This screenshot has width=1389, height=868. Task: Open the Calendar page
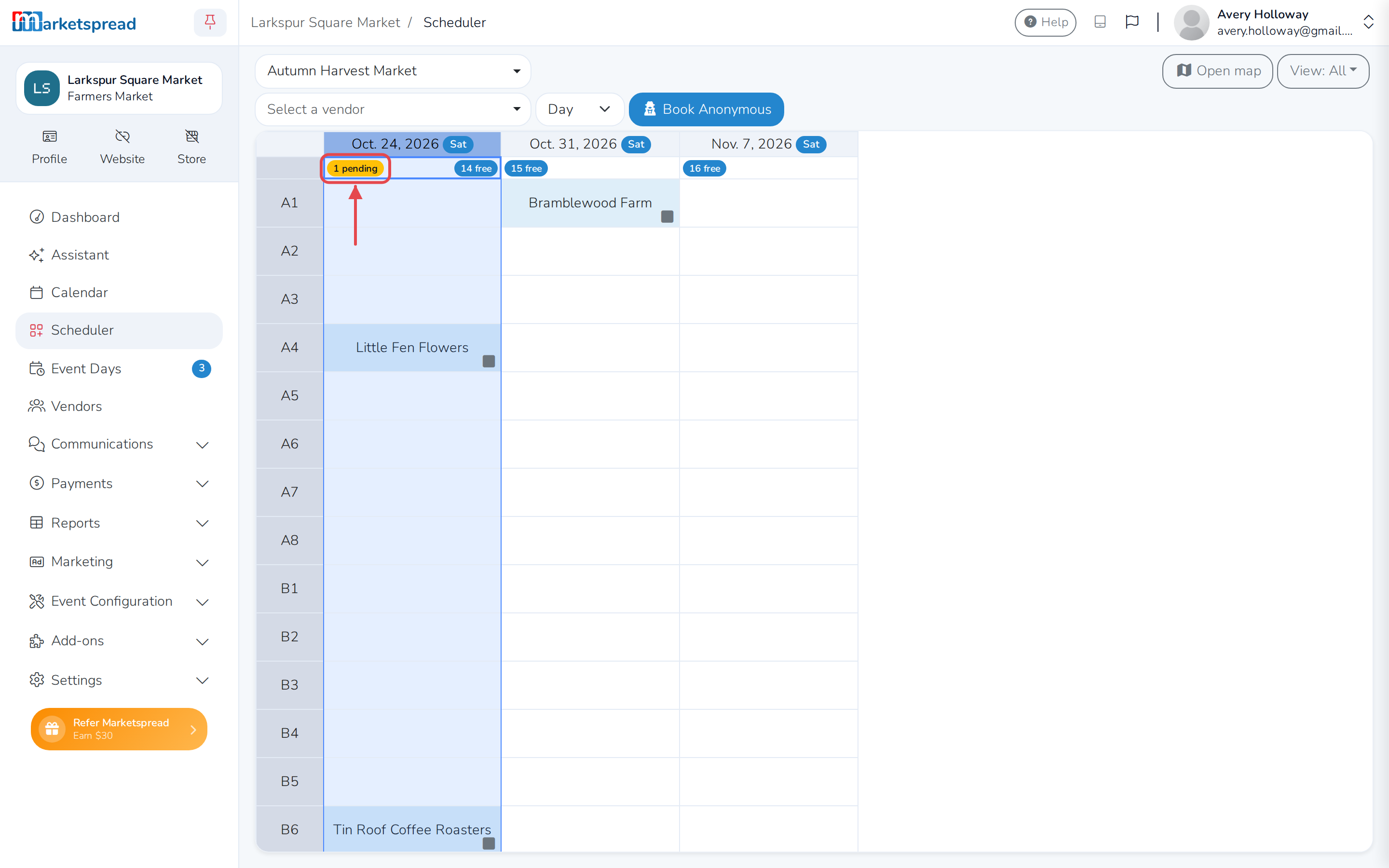pos(119,292)
